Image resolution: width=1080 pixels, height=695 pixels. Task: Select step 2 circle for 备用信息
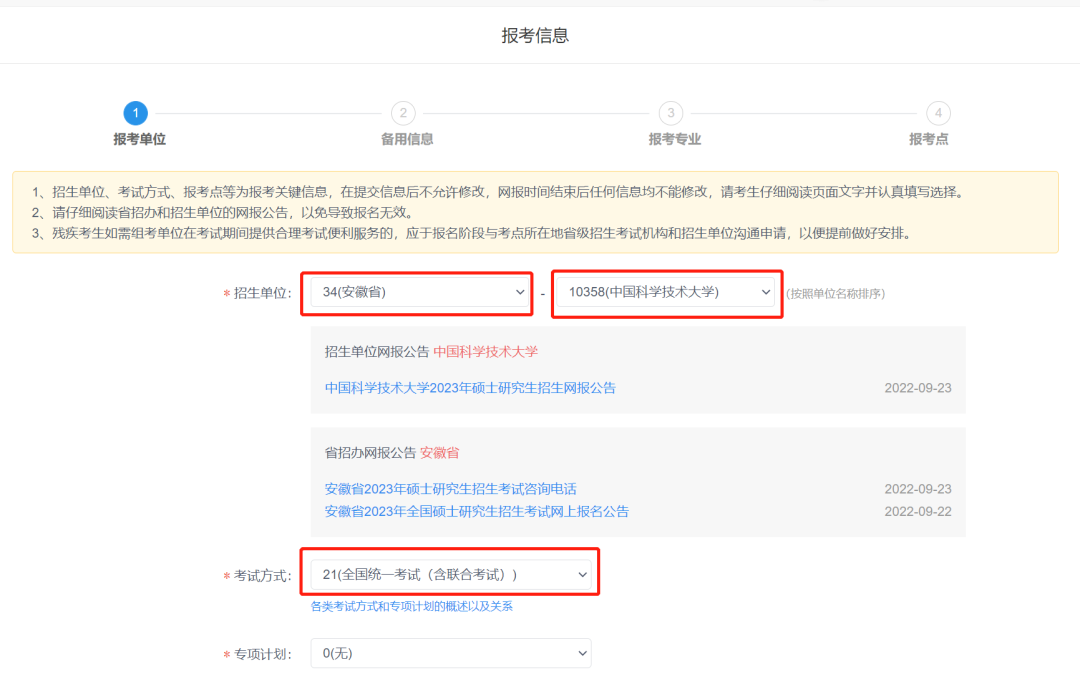click(x=403, y=113)
